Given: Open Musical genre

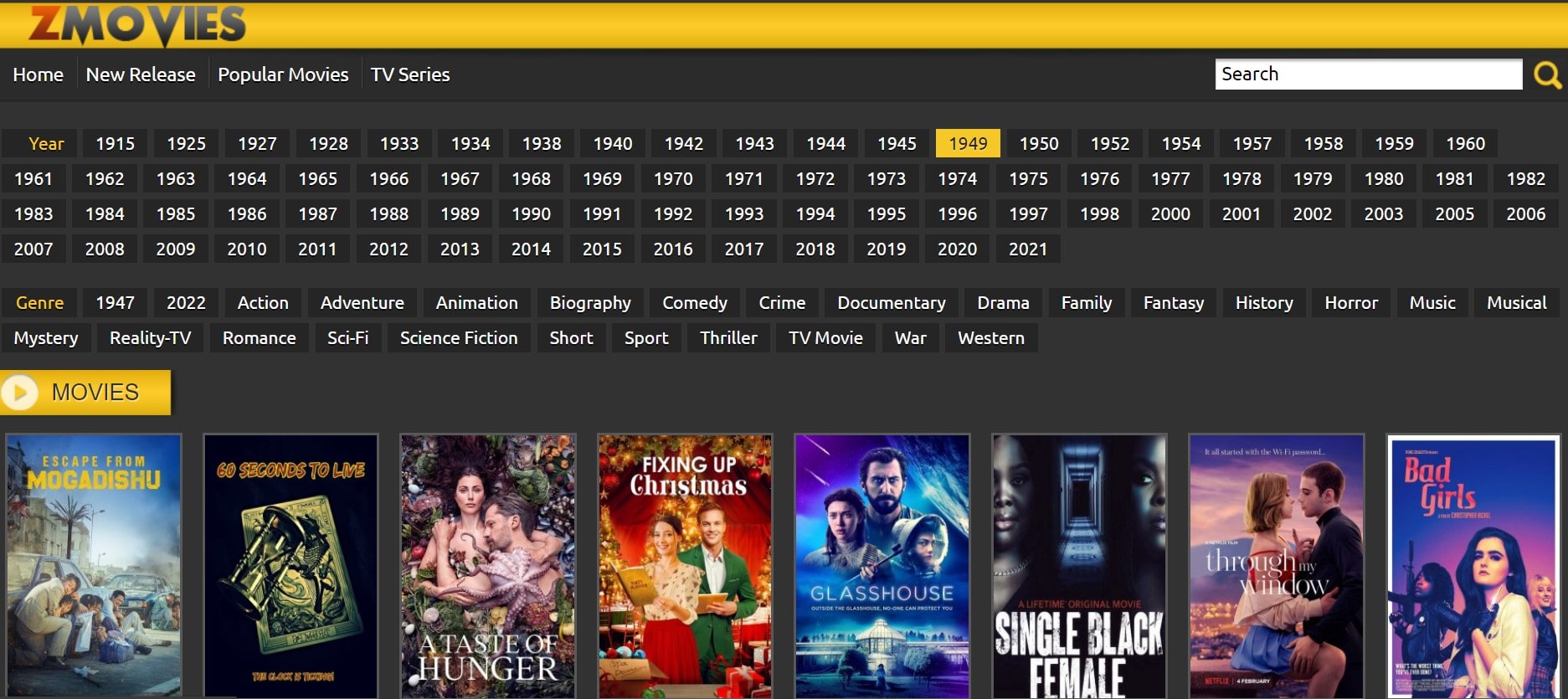Looking at the screenshot, I should click(x=1516, y=302).
